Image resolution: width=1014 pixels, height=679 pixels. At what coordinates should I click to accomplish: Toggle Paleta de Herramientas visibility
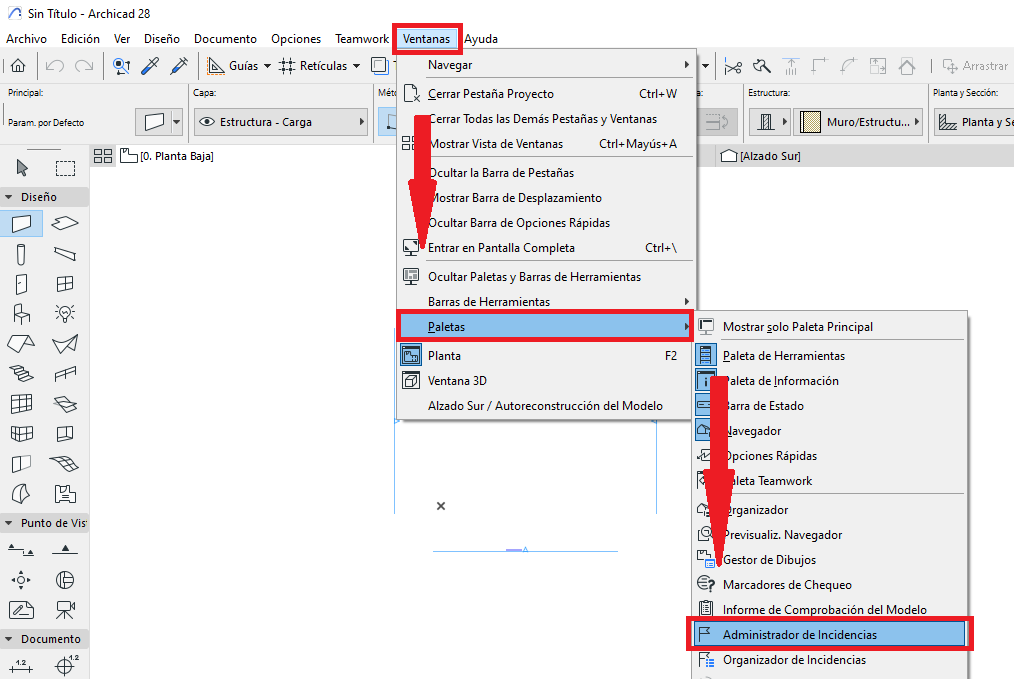(x=783, y=356)
